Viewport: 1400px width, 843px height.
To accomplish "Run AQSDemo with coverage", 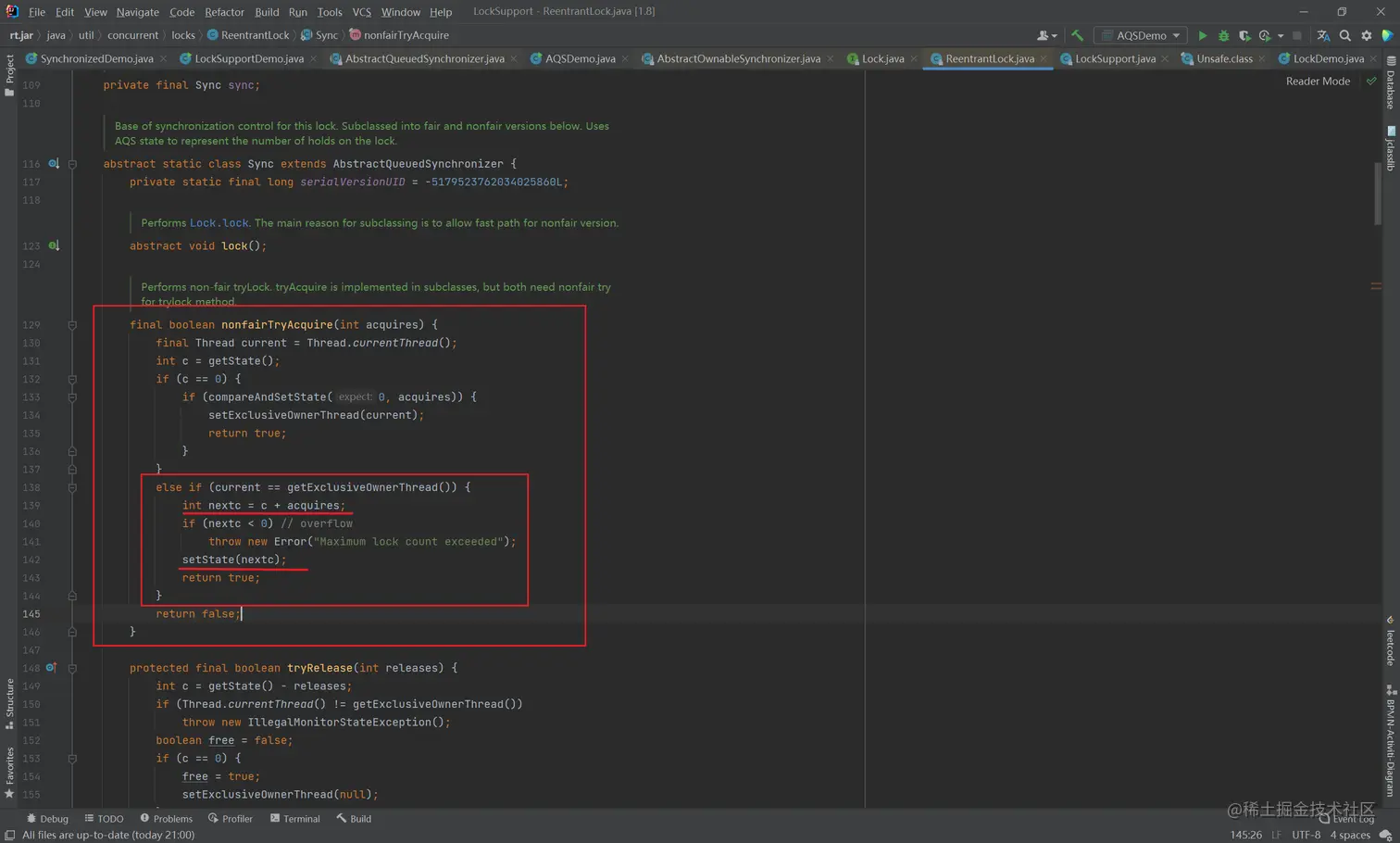I will coord(1244,35).
